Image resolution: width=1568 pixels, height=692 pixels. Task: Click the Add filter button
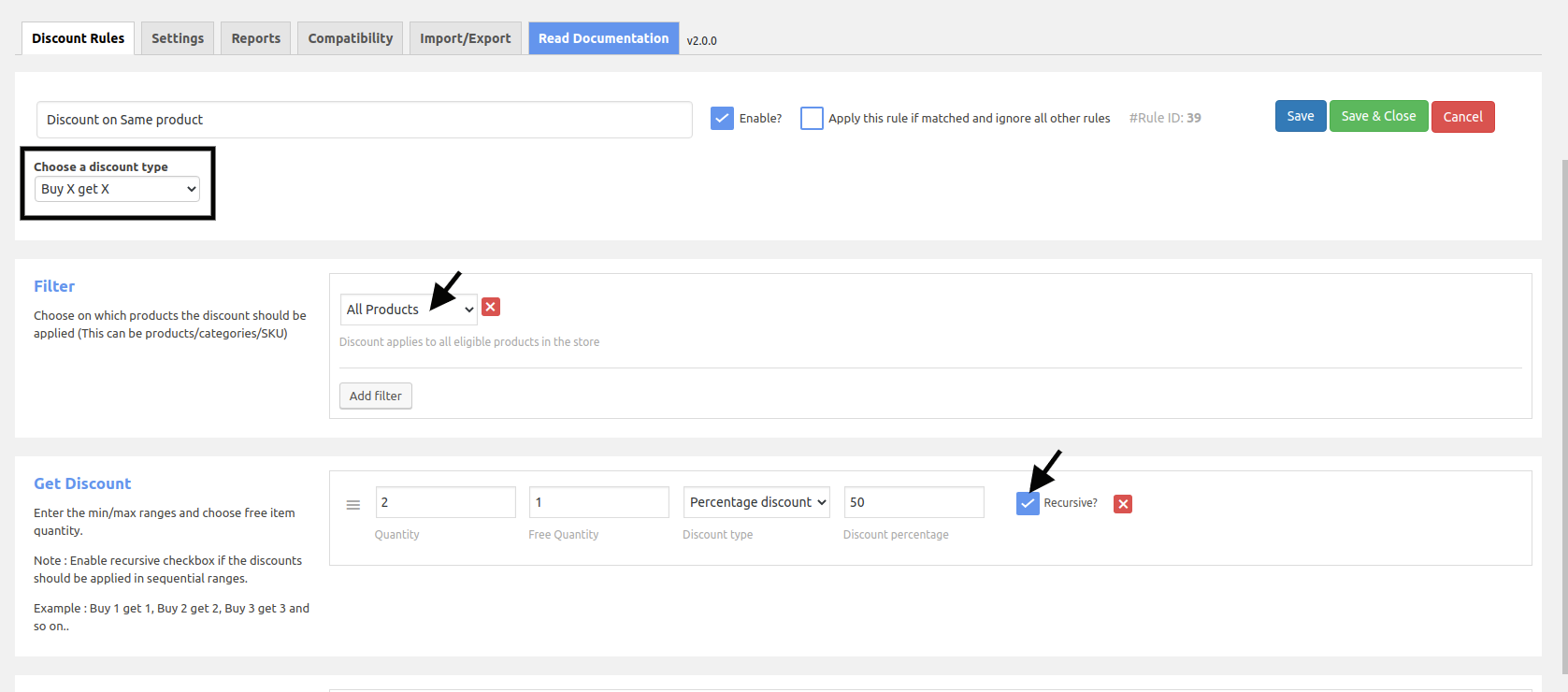(376, 396)
